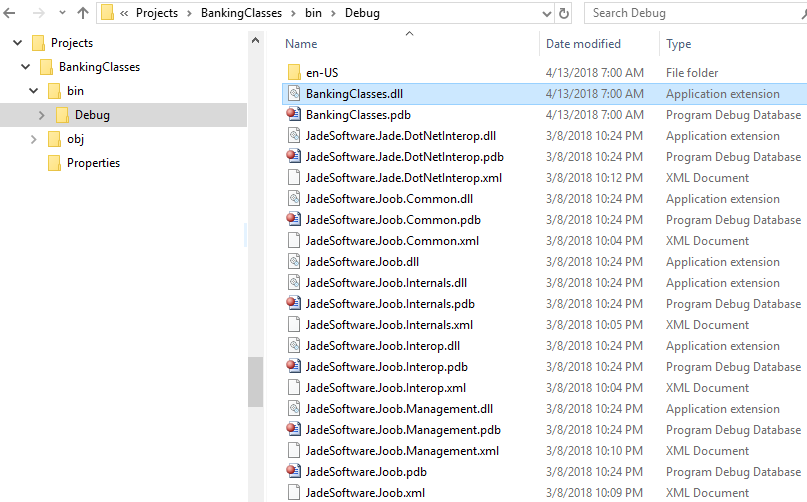Image resolution: width=807 pixels, height=502 pixels.
Task: Expand the Debug folder in tree
Action: [41, 115]
